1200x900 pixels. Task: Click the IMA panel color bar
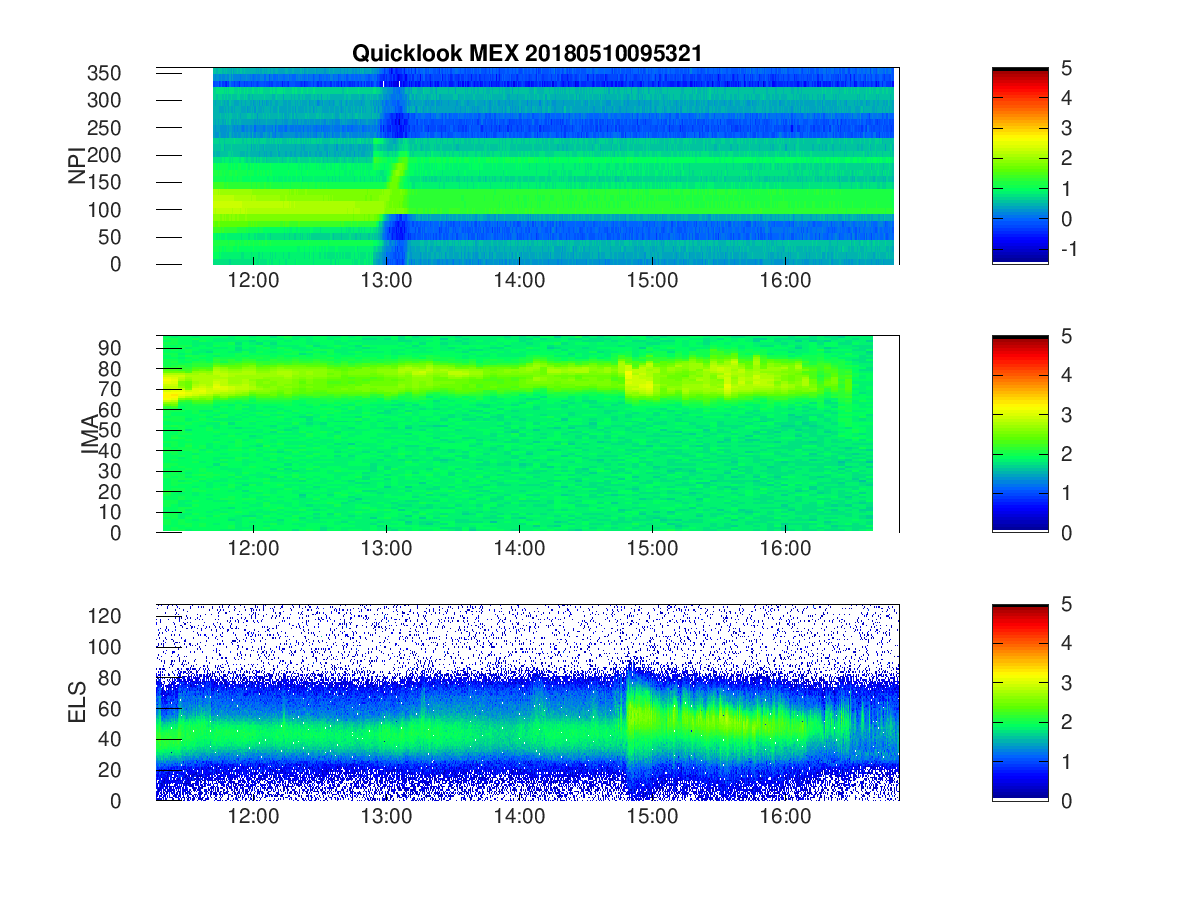point(1020,434)
